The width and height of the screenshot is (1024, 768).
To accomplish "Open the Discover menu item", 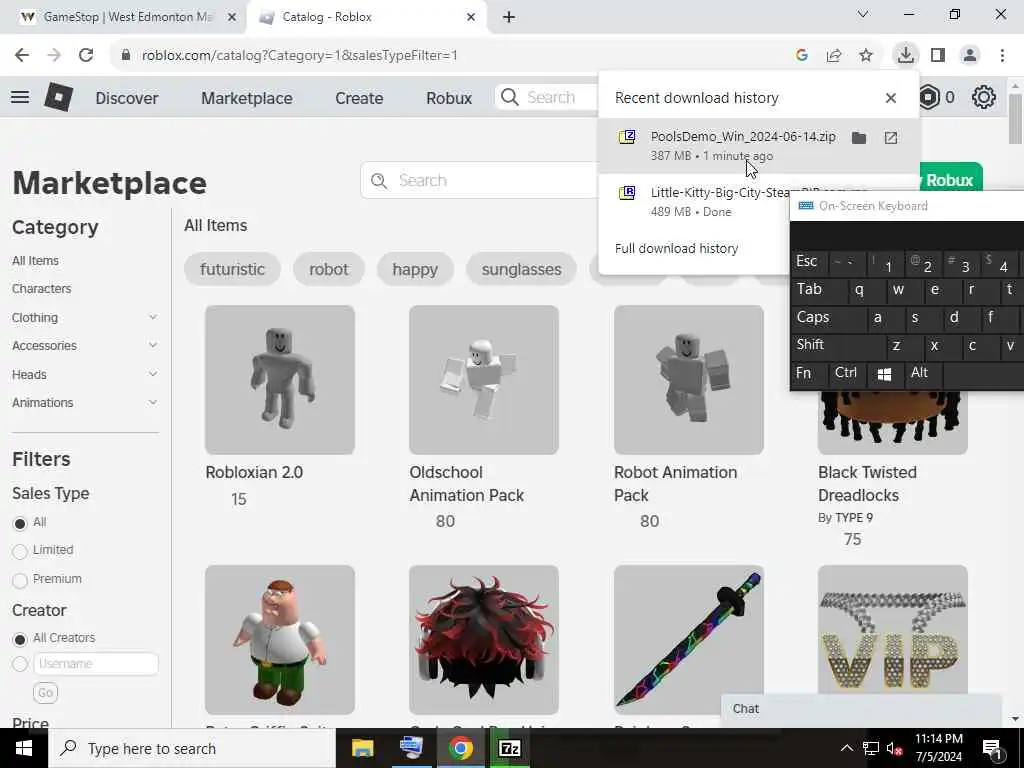I will click(127, 98).
